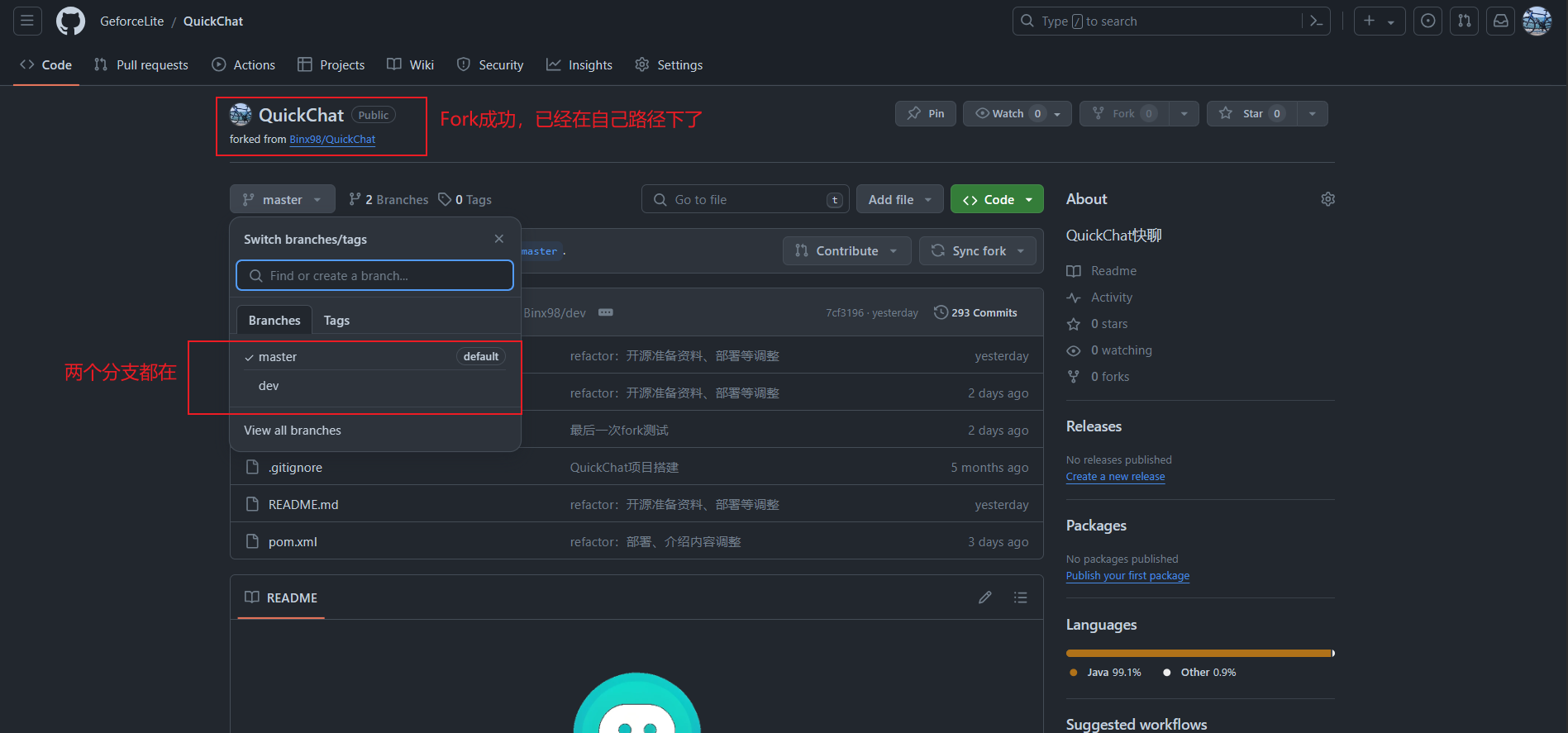Pin the repository with the Pin button
1568x733 pixels.
pos(926,114)
